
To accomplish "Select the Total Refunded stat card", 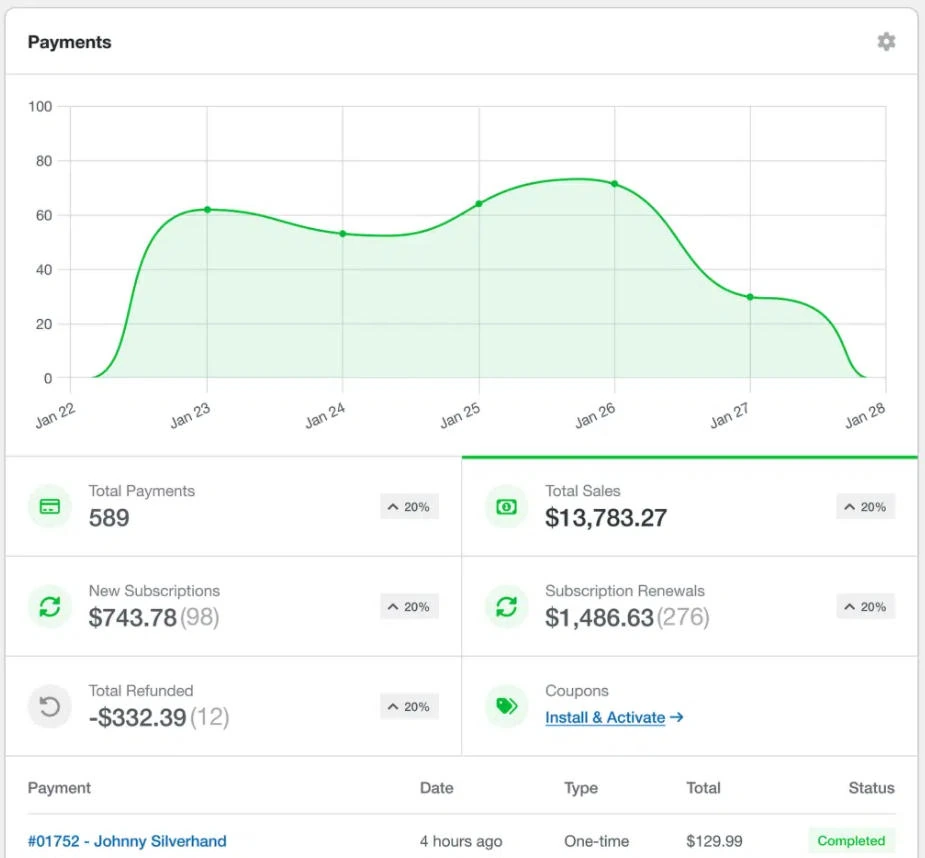I will tap(234, 706).
